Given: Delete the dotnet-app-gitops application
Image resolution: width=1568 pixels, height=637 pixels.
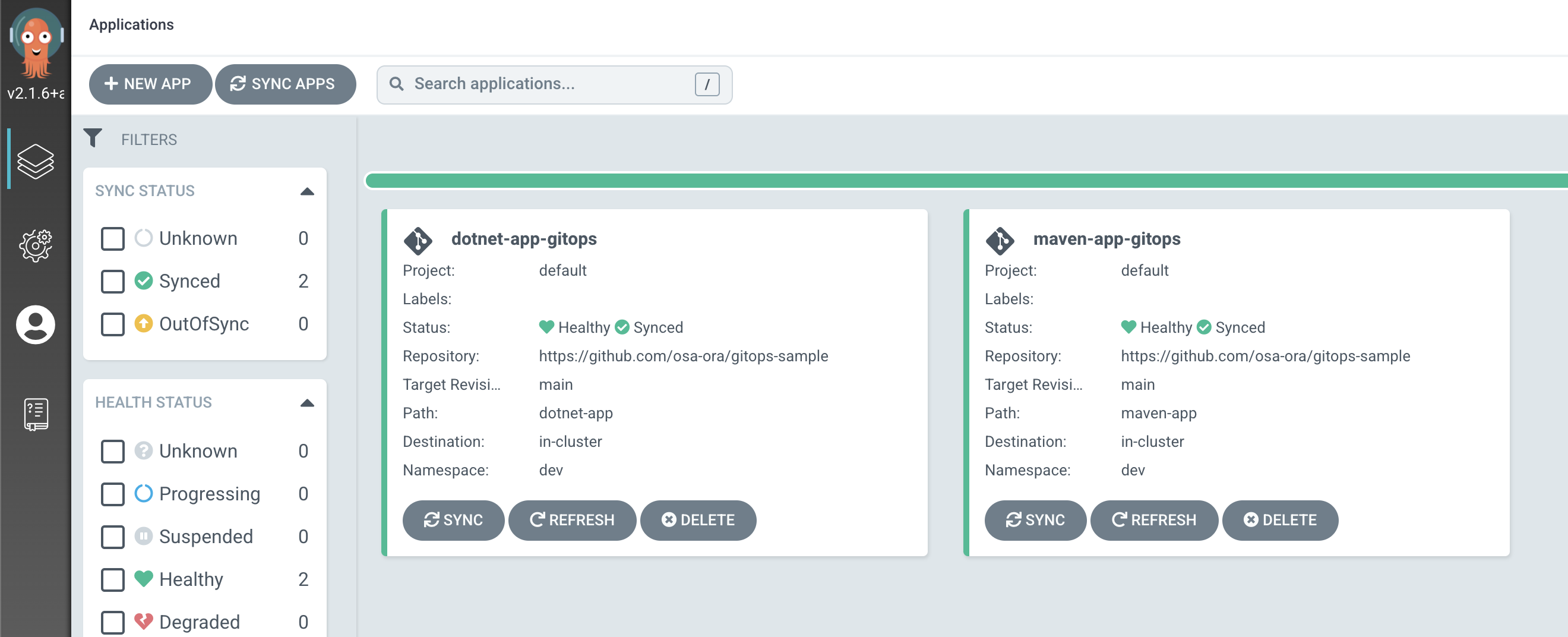Looking at the screenshot, I should point(698,520).
